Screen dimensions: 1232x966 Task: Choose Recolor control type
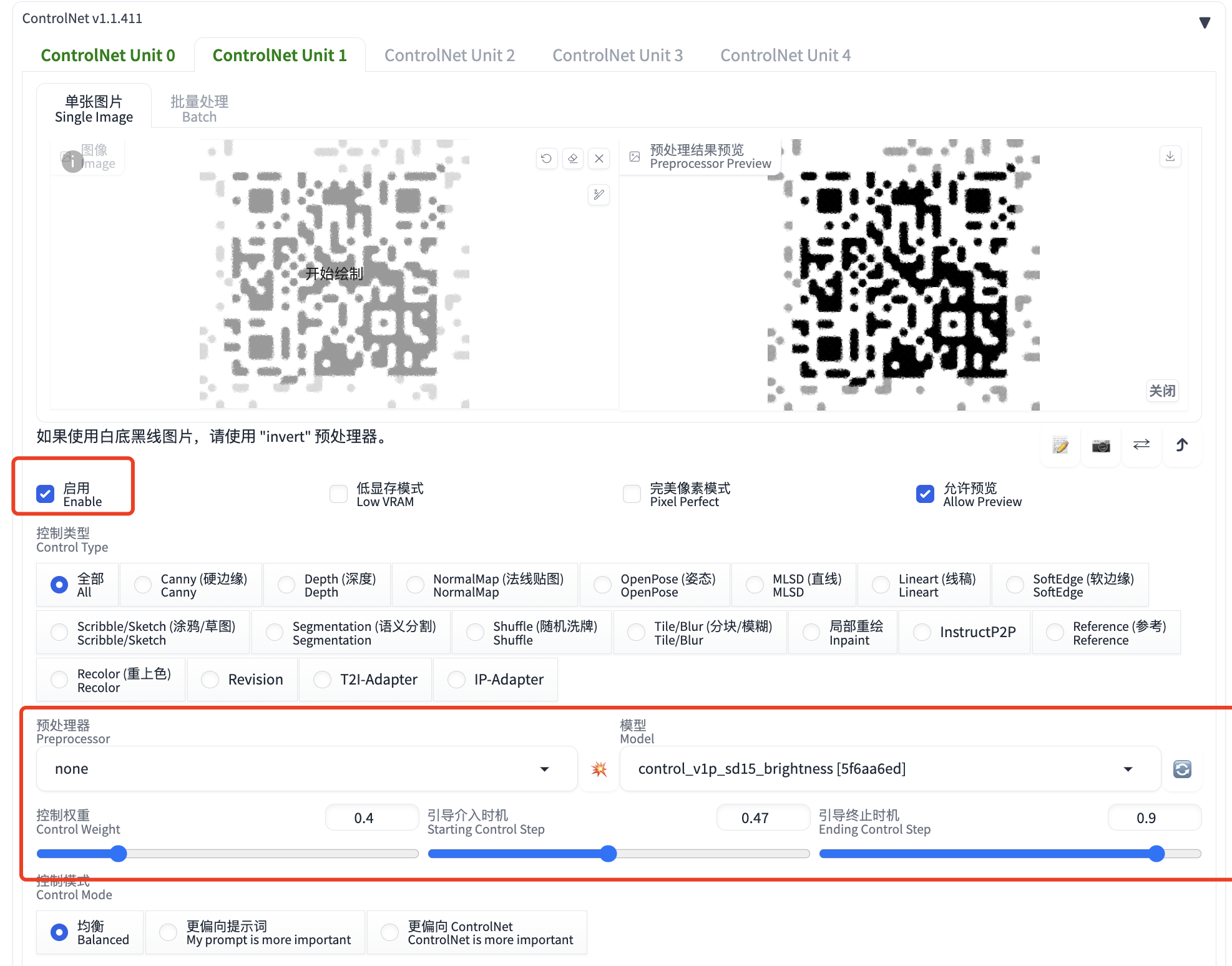pyautogui.click(x=110, y=680)
